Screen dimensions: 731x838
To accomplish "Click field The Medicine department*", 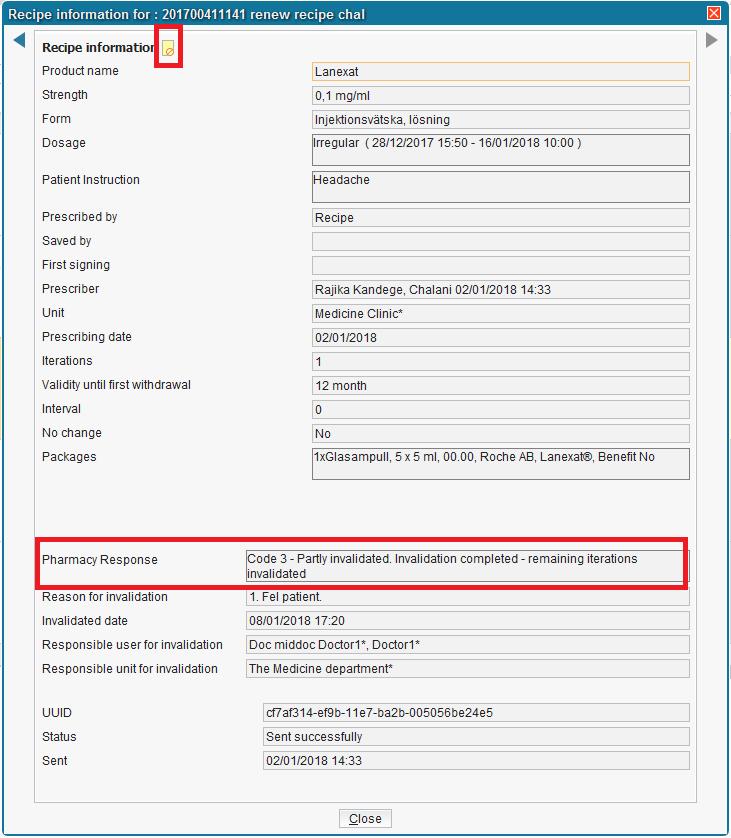I will [x=468, y=669].
